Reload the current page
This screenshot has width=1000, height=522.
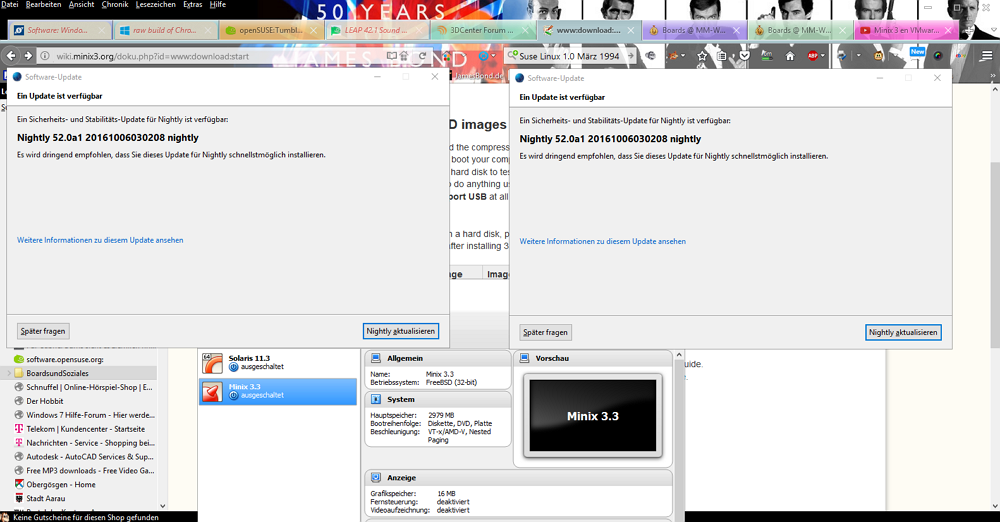tap(422, 56)
